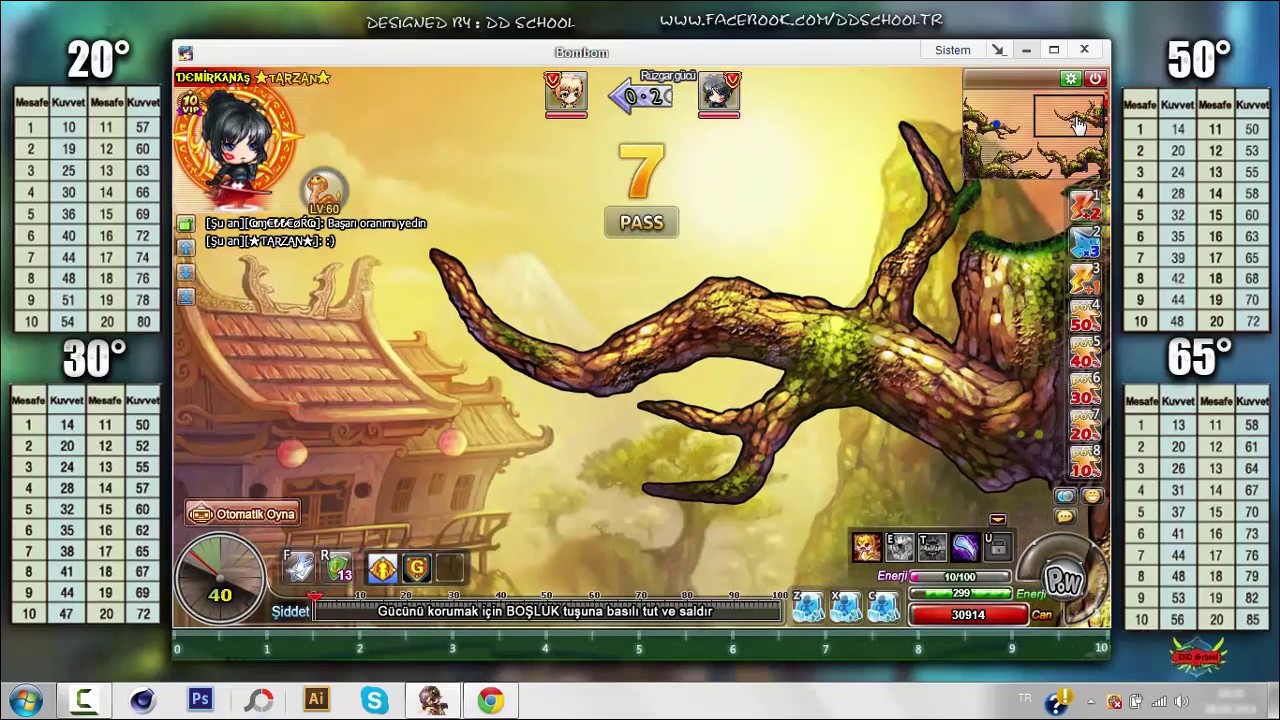
Task: Click the angle gauge dial
Action: coord(220,578)
